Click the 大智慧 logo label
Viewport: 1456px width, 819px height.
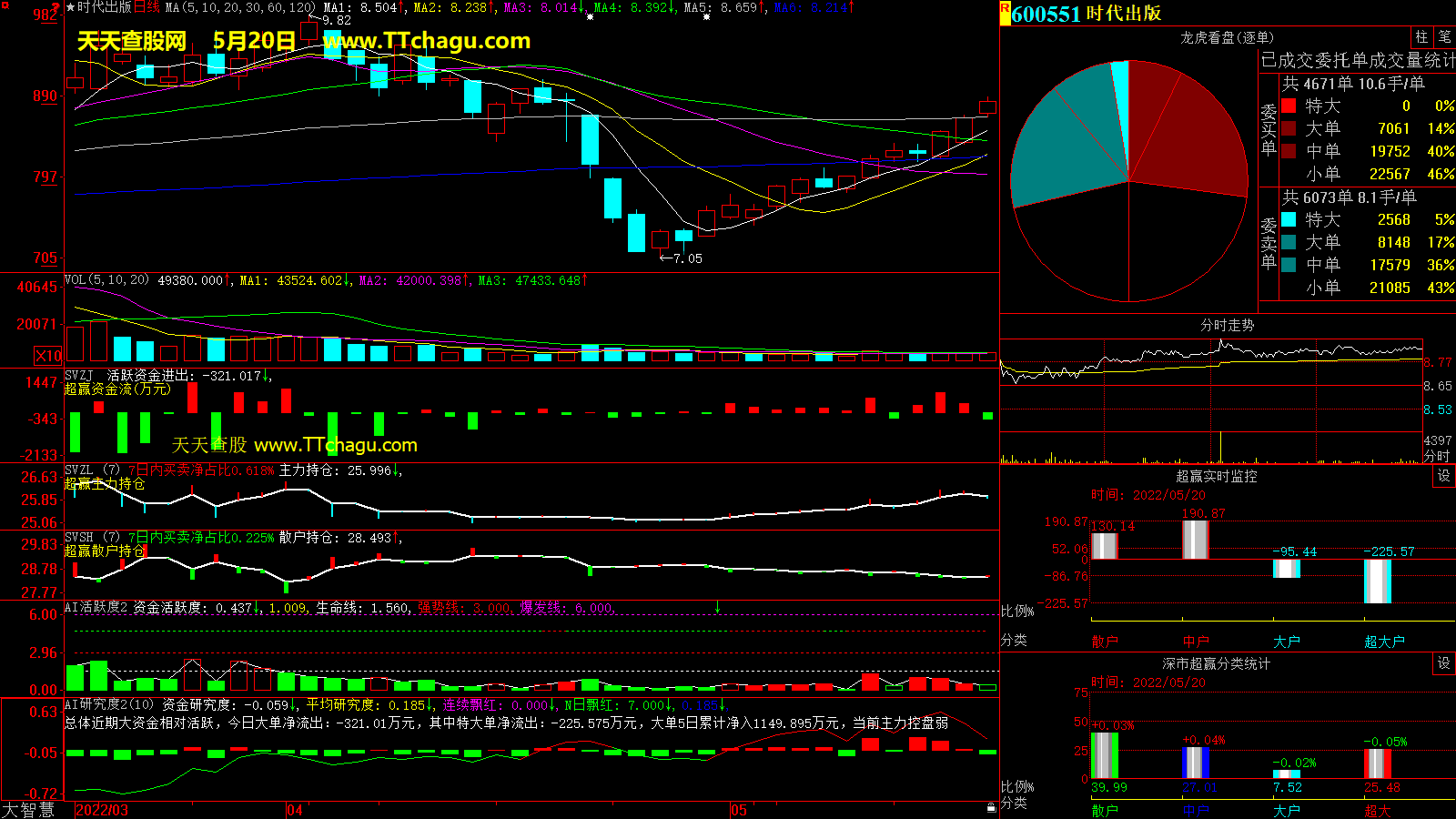point(28,810)
